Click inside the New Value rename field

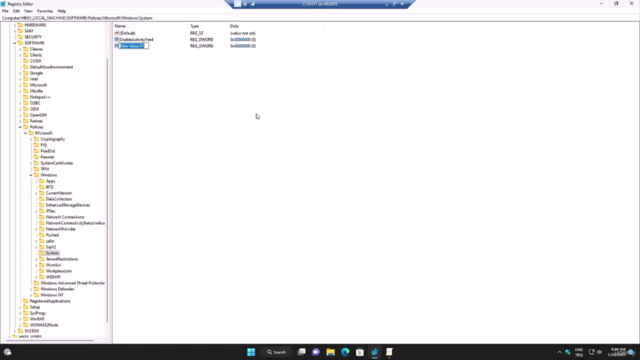(134, 46)
